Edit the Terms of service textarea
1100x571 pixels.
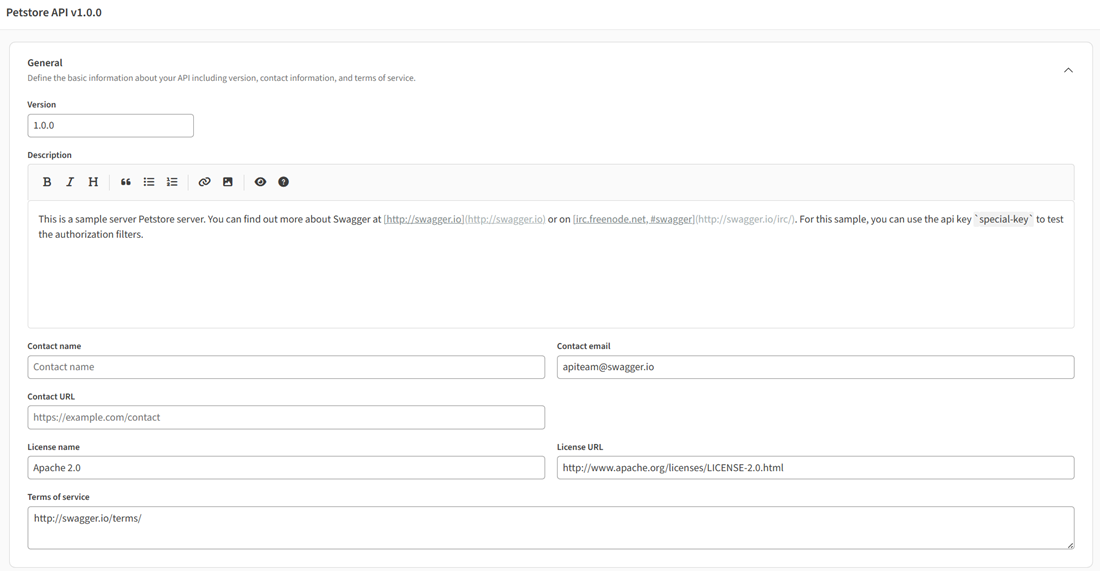point(551,528)
